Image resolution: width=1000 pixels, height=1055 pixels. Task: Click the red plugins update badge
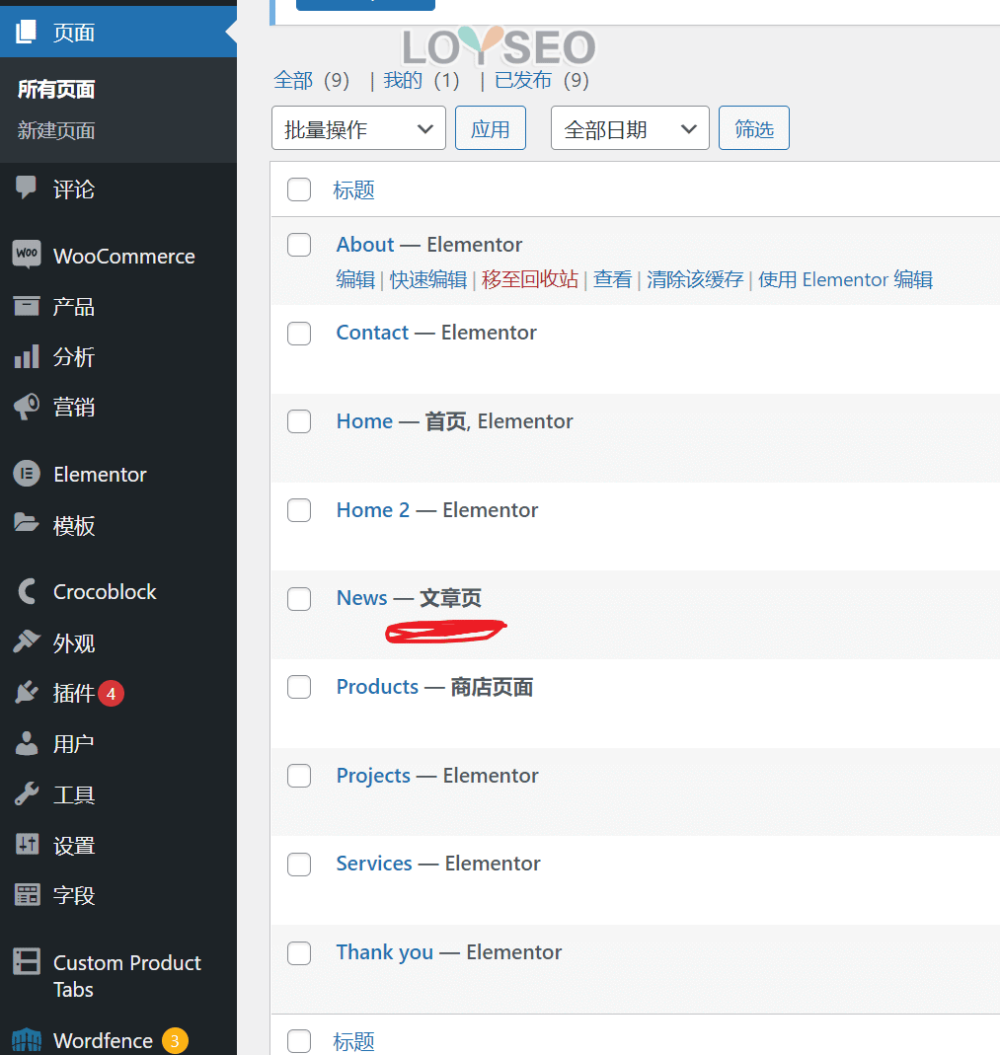(111, 693)
